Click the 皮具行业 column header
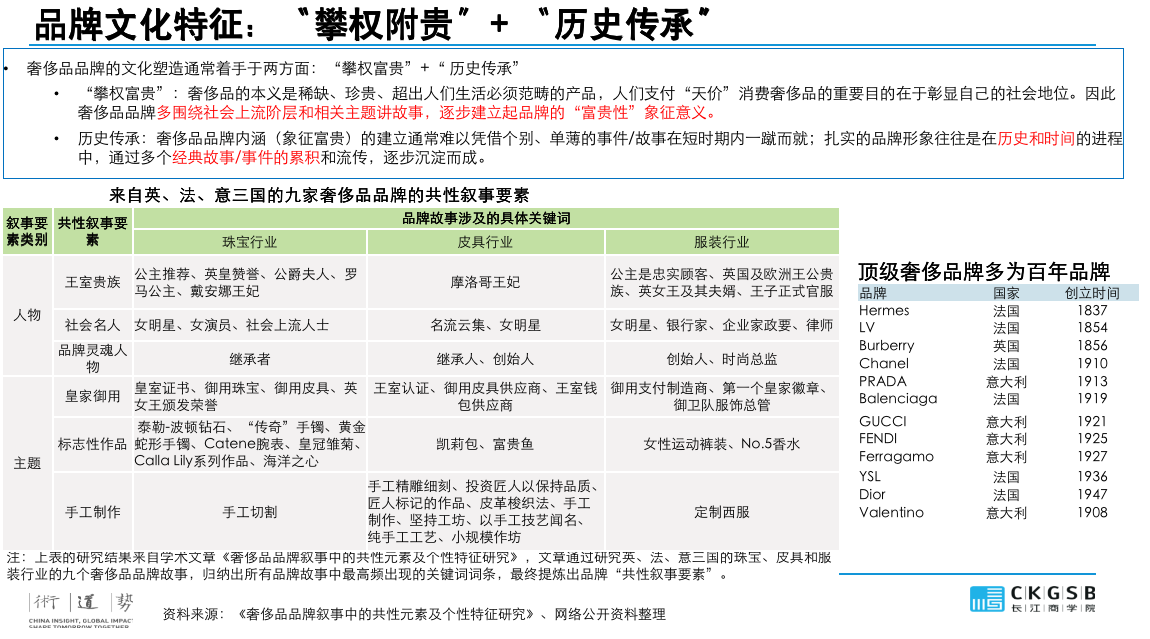This screenshot has height=639, width=1150. [x=485, y=242]
